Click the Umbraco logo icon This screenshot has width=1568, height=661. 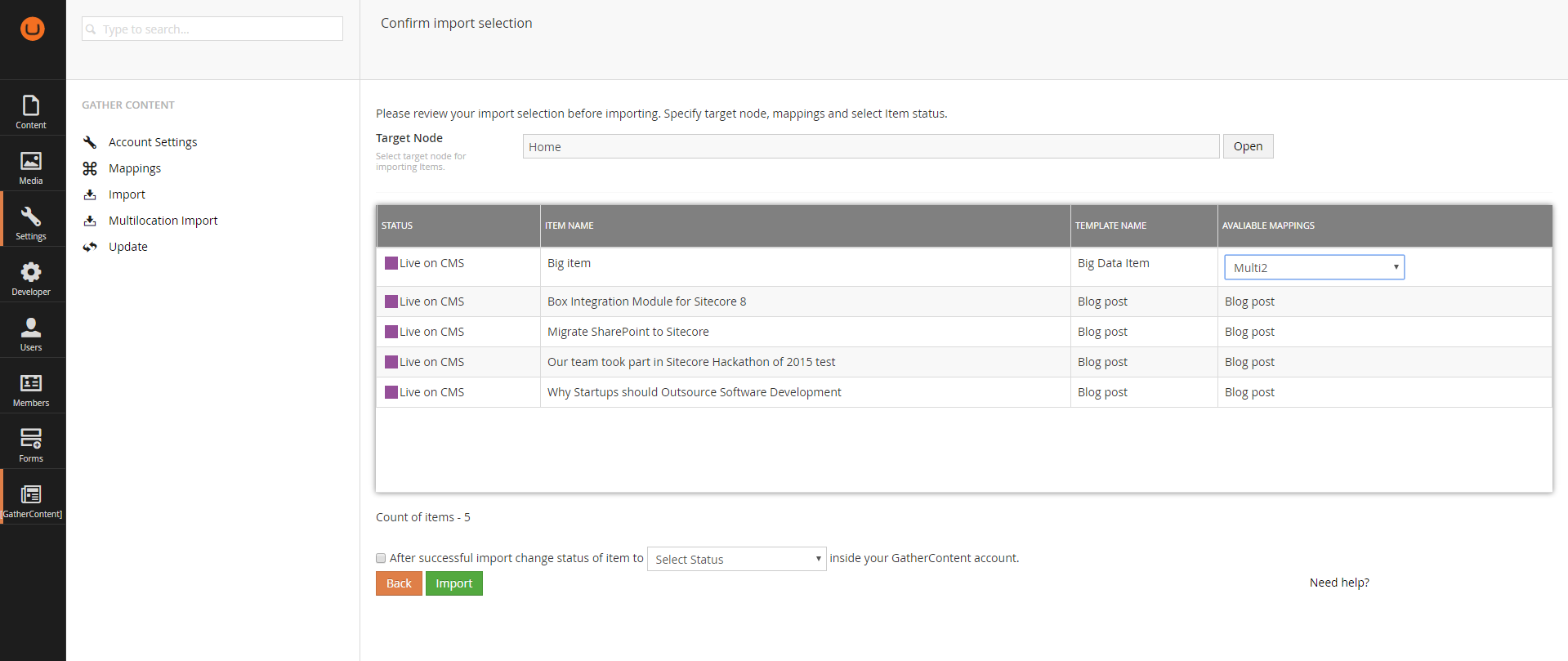pyautogui.click(x=33, y=29)
